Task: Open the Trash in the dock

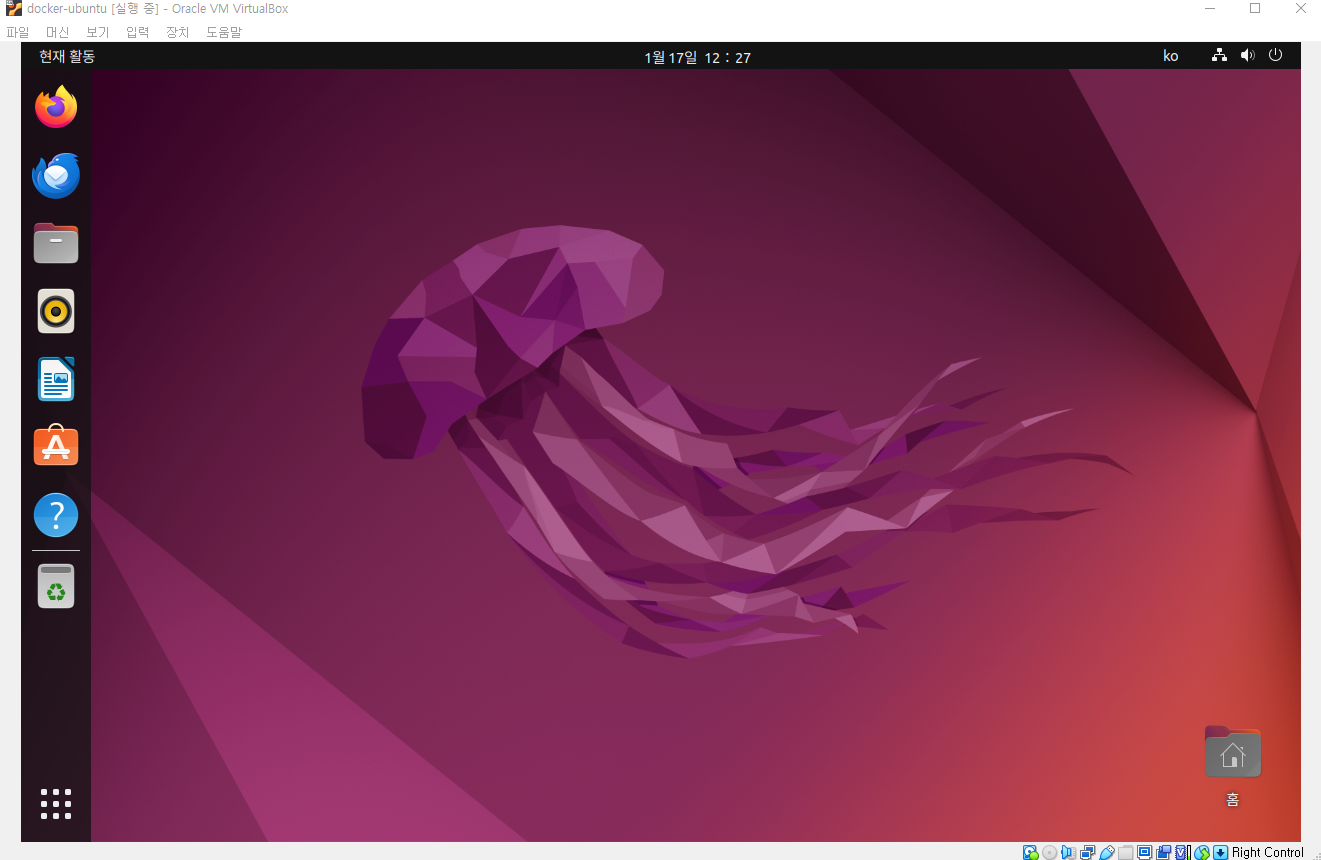Action: click(x=56, y=586)
